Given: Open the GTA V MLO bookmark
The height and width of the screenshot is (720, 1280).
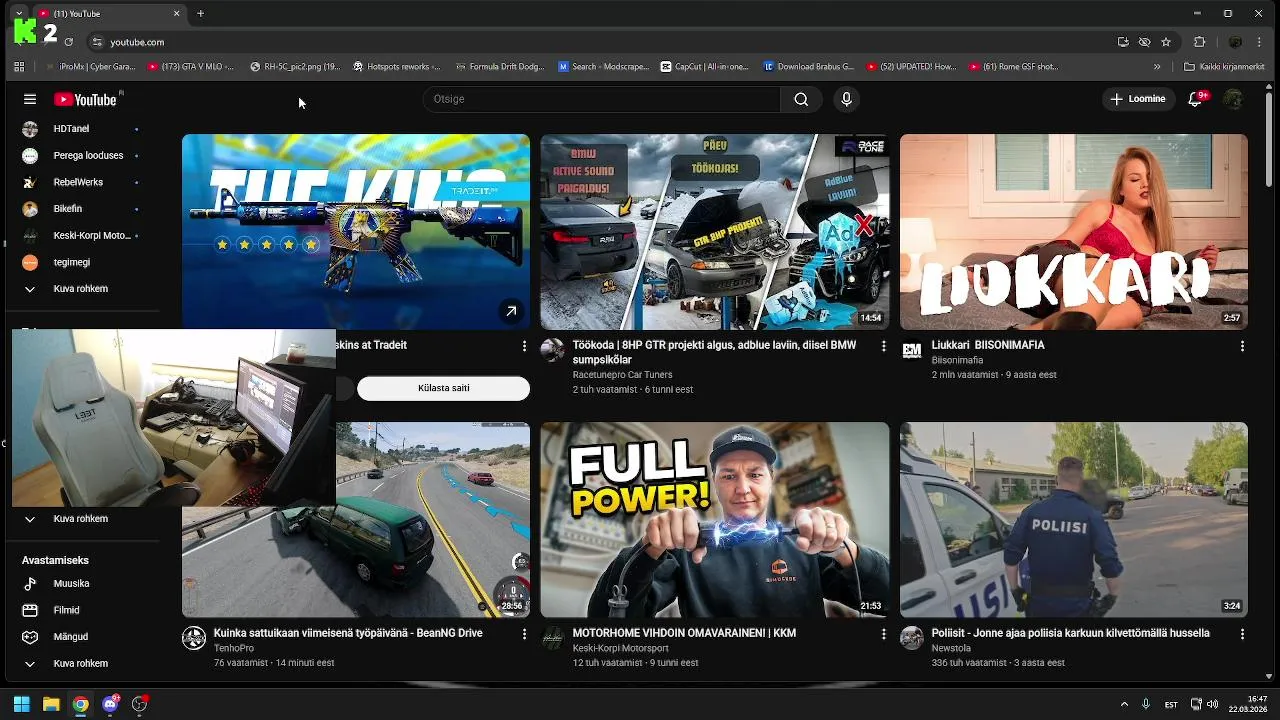Looking at the screenshot, I should point(191,67).
